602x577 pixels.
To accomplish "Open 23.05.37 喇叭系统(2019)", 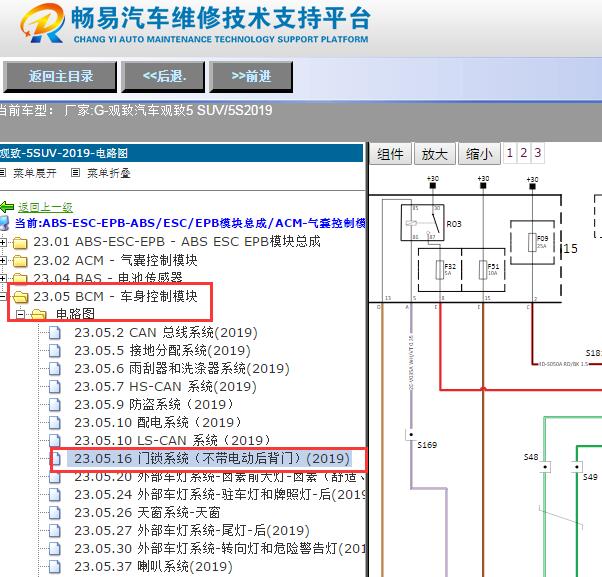I will pyautogui.click(x=154, y=567).
